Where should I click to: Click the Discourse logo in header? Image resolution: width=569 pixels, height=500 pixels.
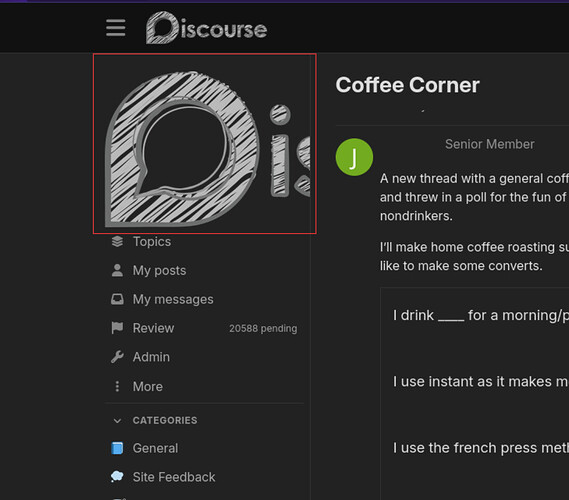pyautogui.click(x=206, y=28)
